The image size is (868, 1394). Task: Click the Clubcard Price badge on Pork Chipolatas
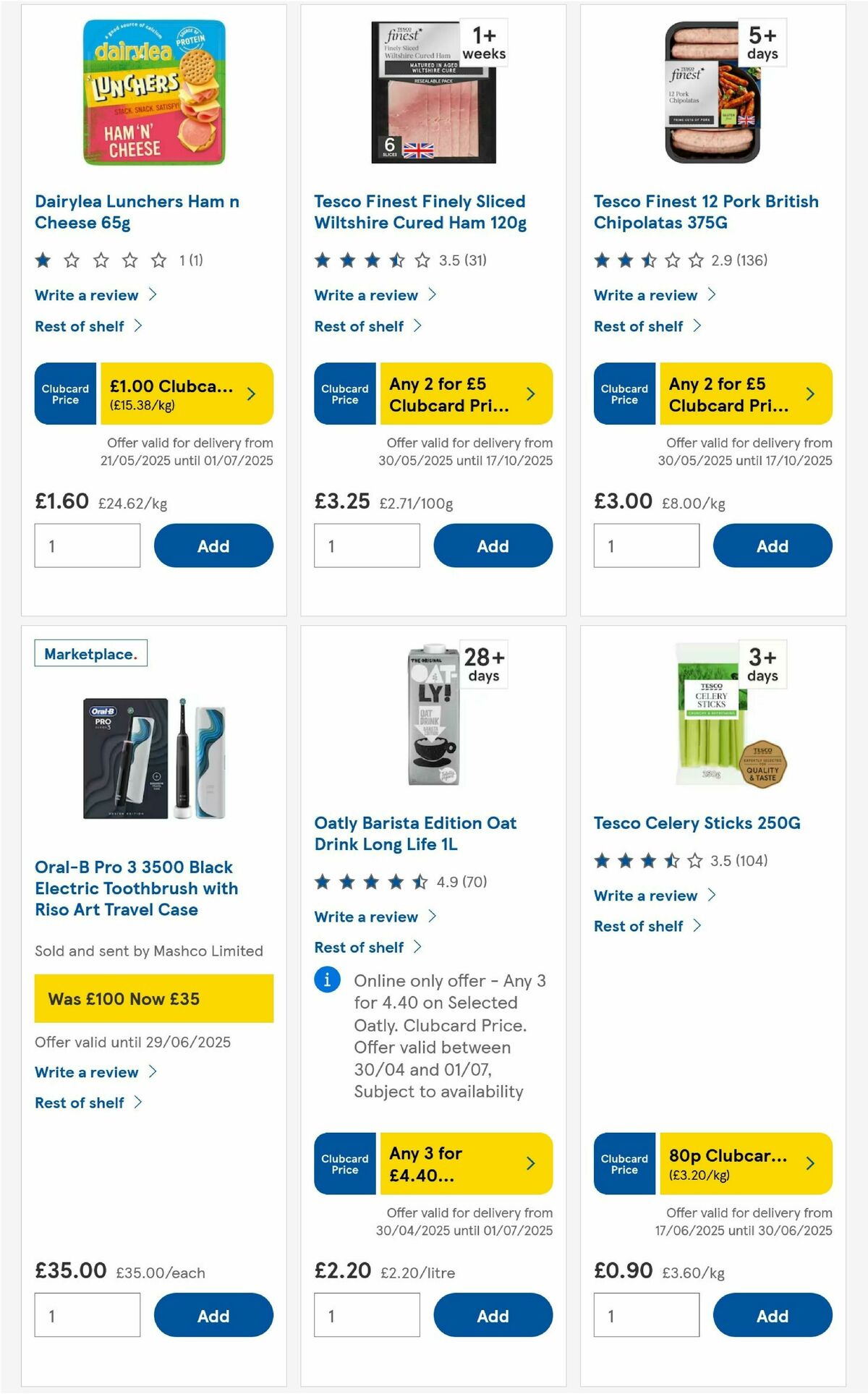(624, 394)
